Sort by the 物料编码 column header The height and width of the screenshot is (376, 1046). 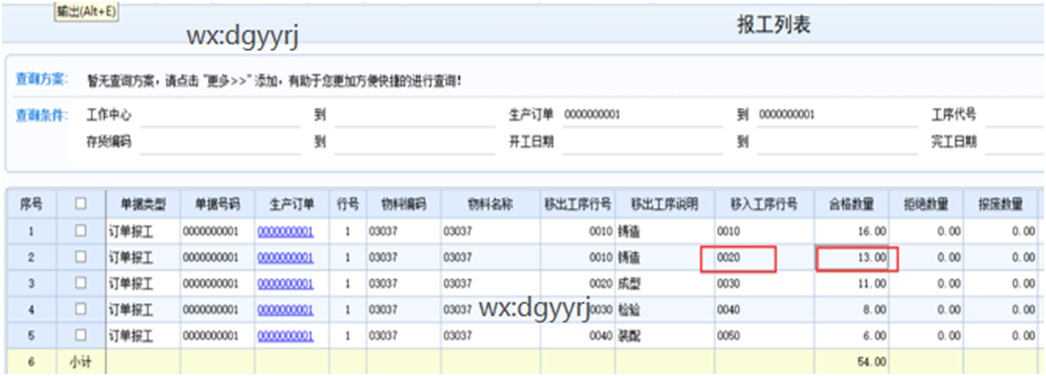point(403,205)
